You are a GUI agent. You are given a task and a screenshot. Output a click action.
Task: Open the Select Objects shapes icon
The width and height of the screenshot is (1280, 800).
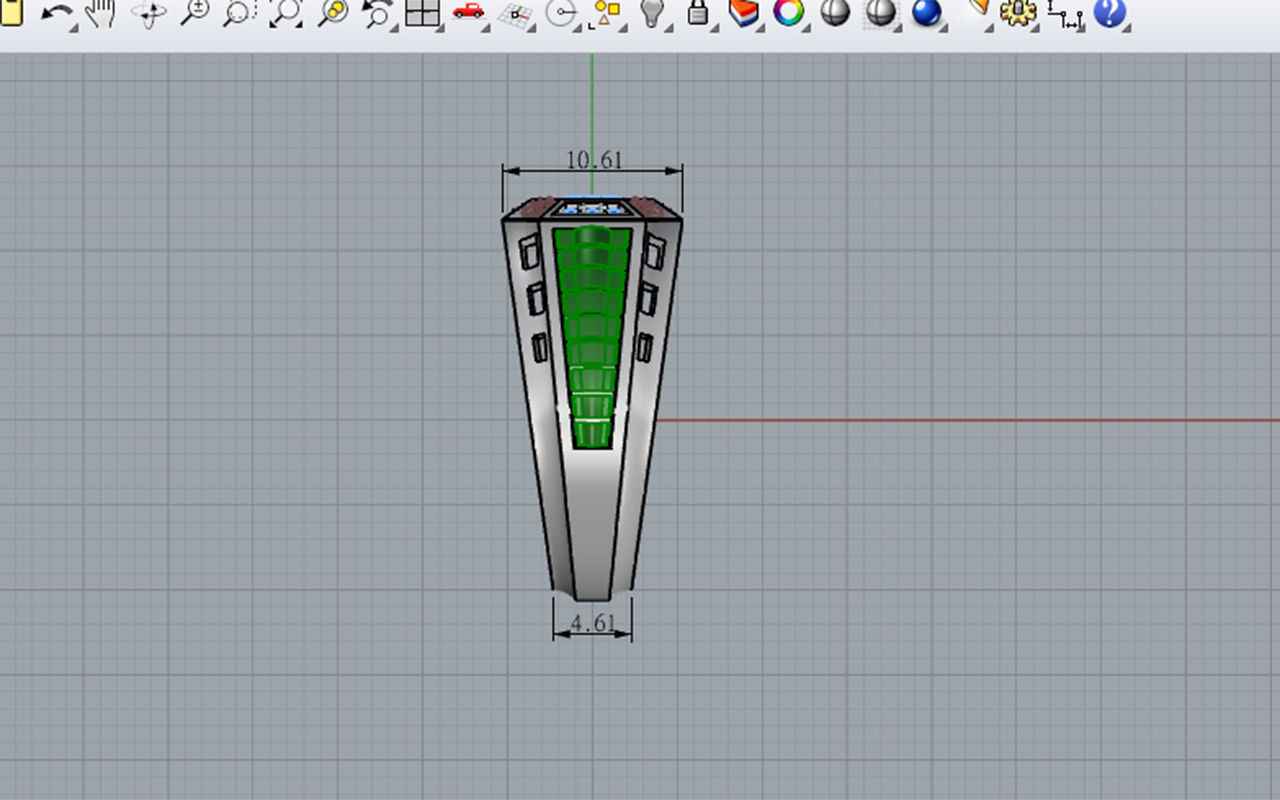606,13
